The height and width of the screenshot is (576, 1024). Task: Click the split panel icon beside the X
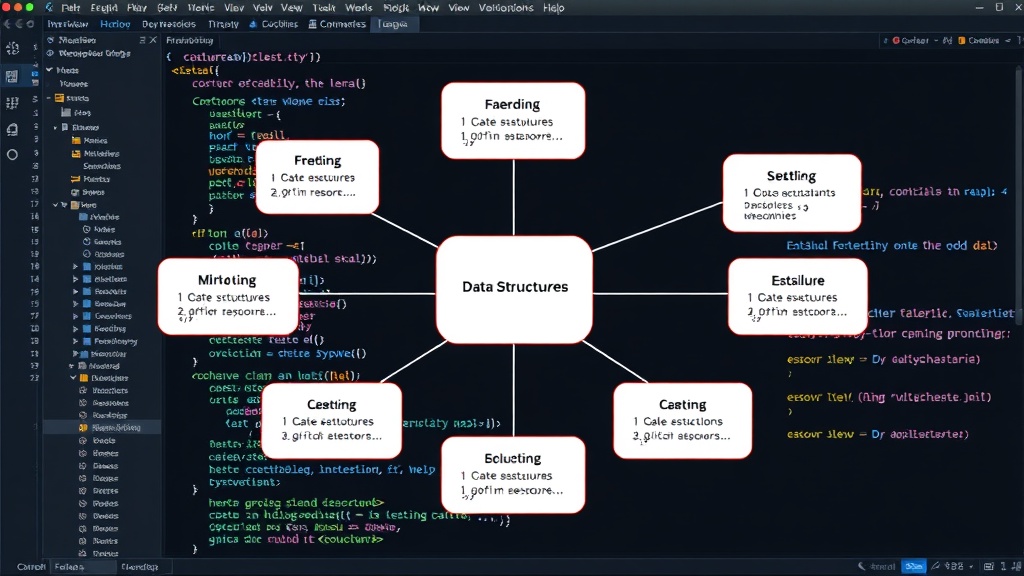(142, 40)
